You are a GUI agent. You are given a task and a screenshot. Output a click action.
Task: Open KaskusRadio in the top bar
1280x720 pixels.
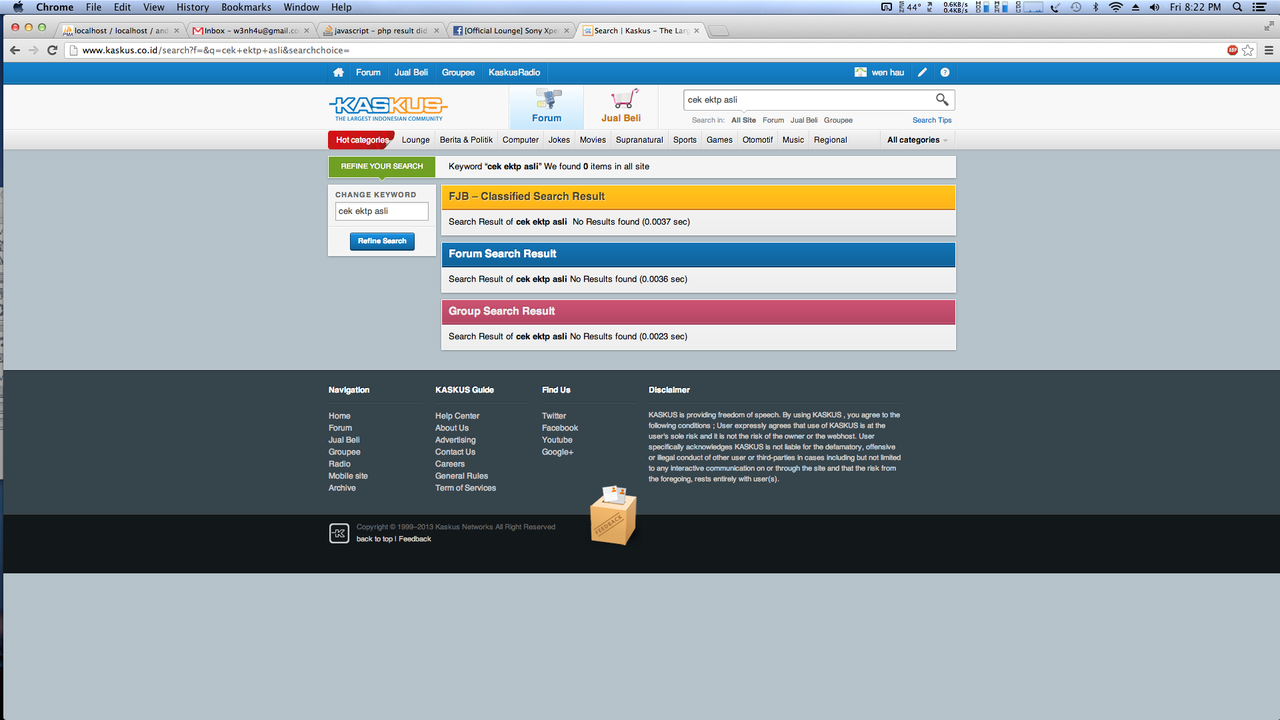point(514,72)
